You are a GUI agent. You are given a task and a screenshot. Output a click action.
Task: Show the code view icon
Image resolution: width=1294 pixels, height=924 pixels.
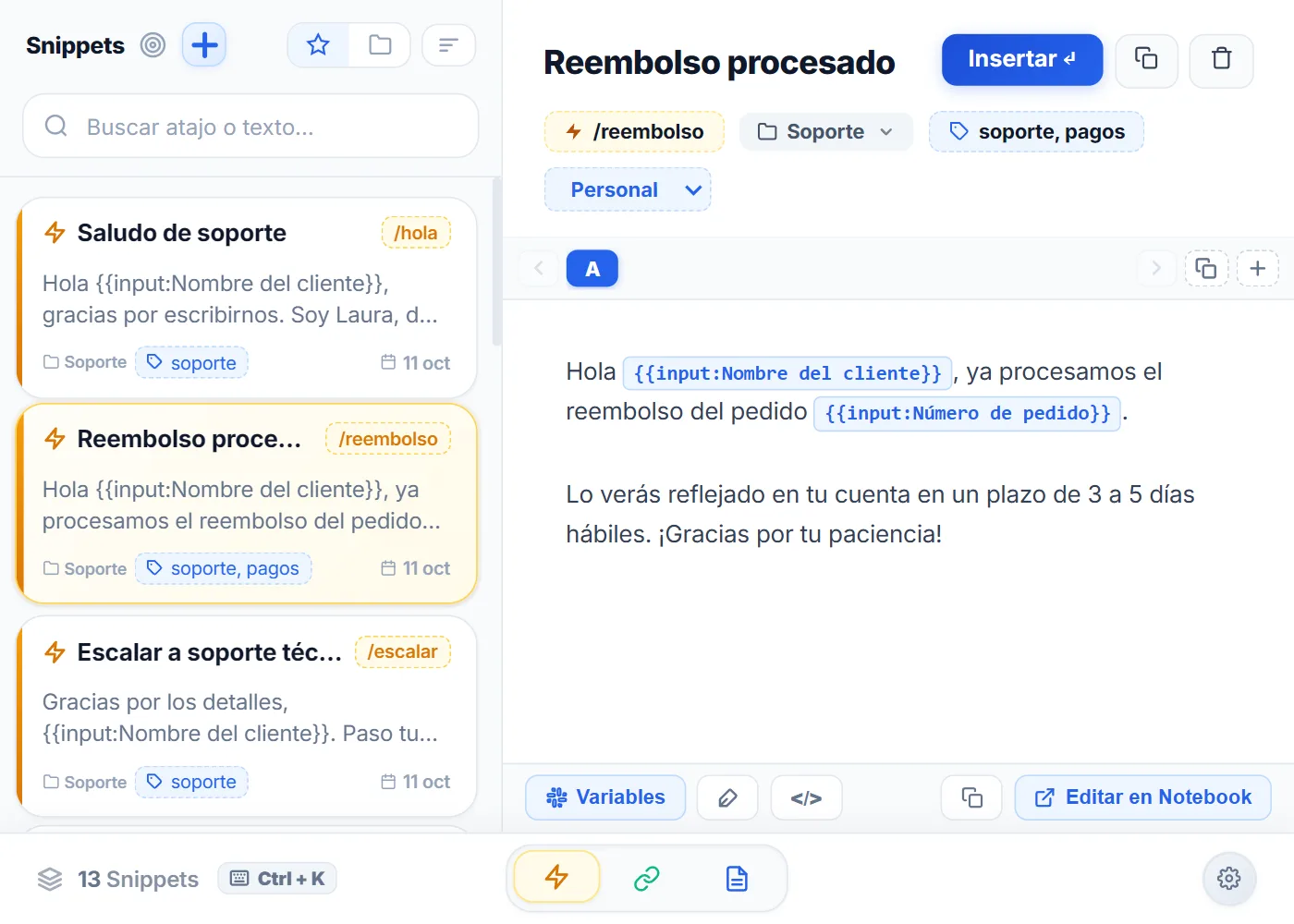click(x=806, y=797)
